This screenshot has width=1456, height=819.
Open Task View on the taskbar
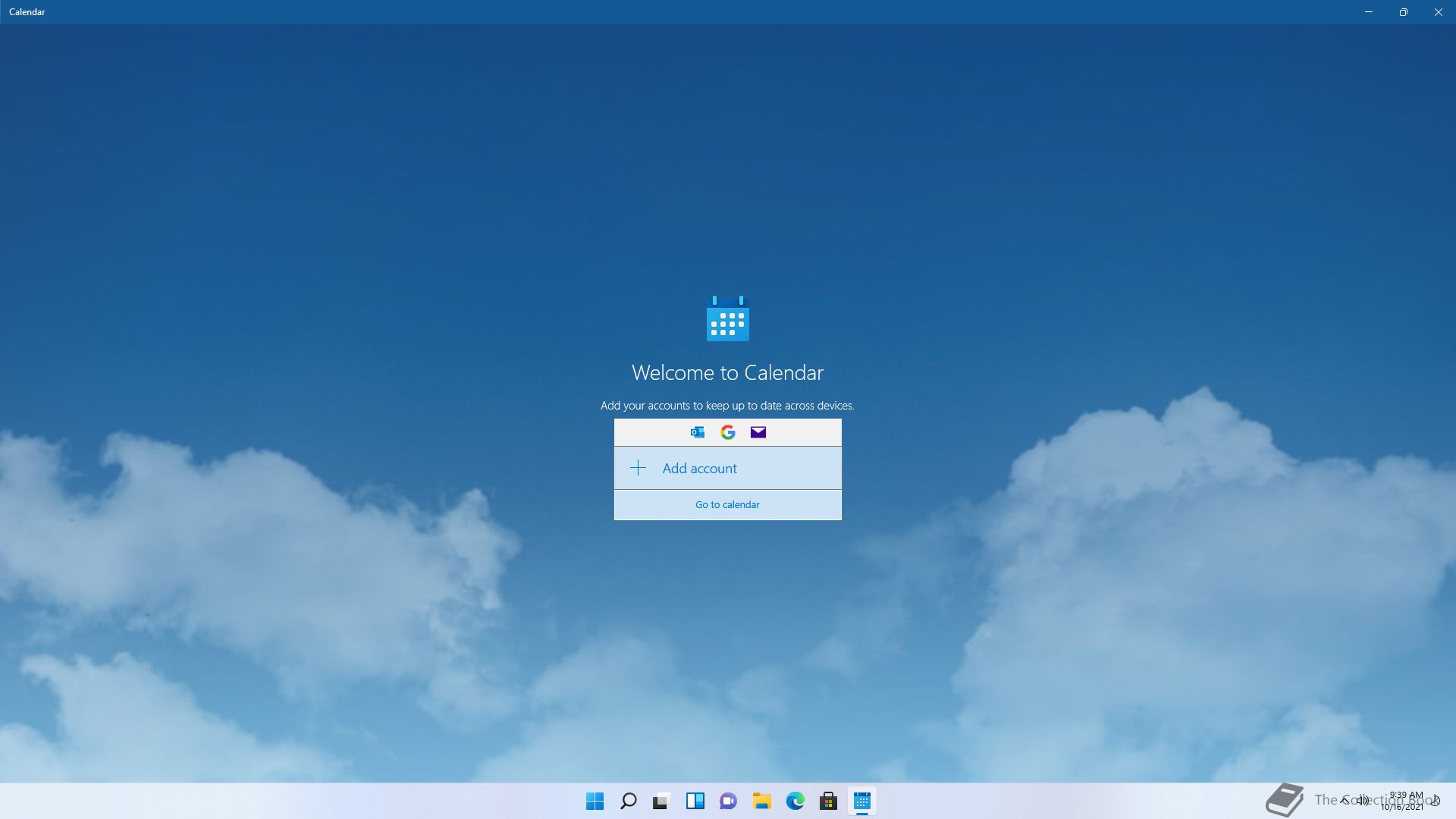point(662,801)
